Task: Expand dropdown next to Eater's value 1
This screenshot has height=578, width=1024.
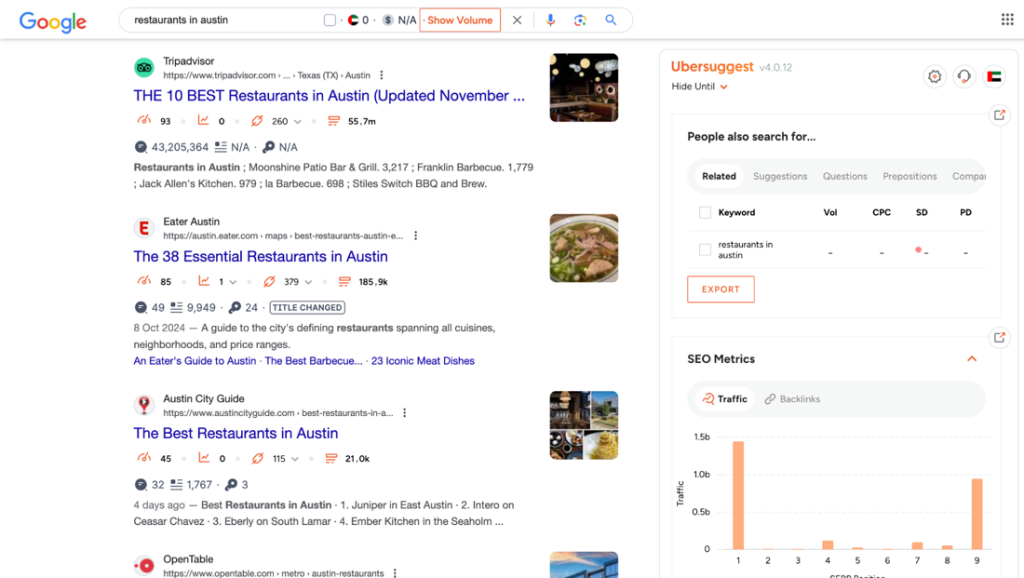Action: coord(232,282)
